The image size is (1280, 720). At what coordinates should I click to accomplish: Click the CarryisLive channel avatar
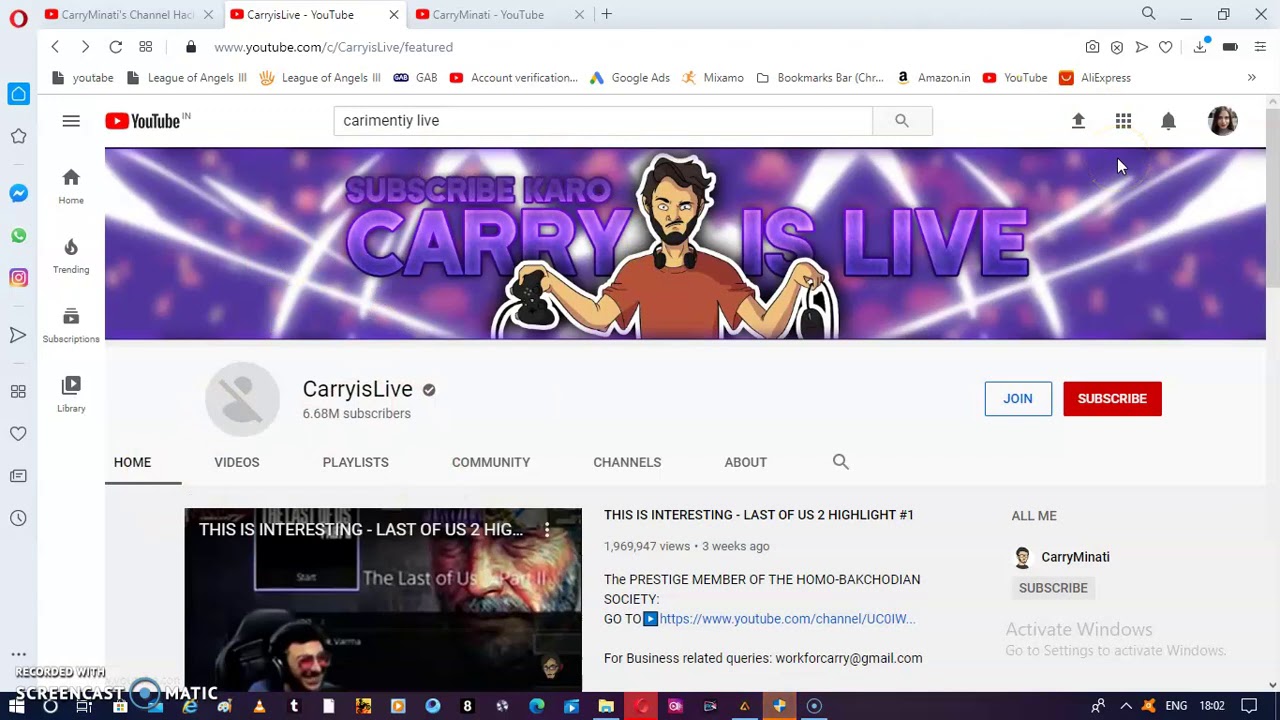pyautogui.click(x=242, y=399)
